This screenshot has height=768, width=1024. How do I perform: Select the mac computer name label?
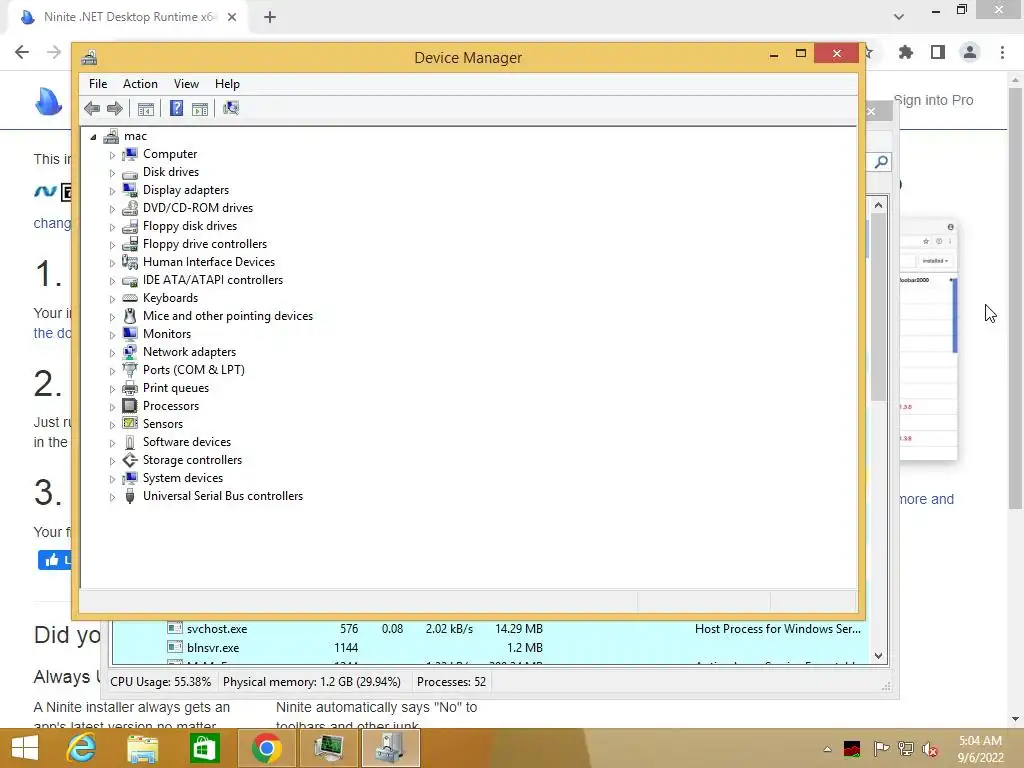point(135,136)
